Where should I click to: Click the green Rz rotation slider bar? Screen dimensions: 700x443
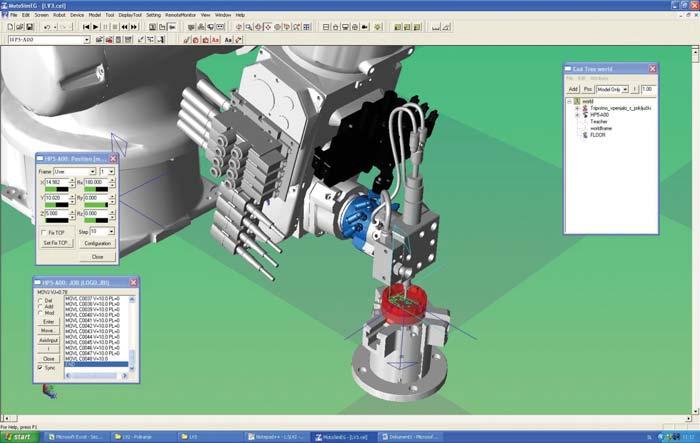point(96,221)
